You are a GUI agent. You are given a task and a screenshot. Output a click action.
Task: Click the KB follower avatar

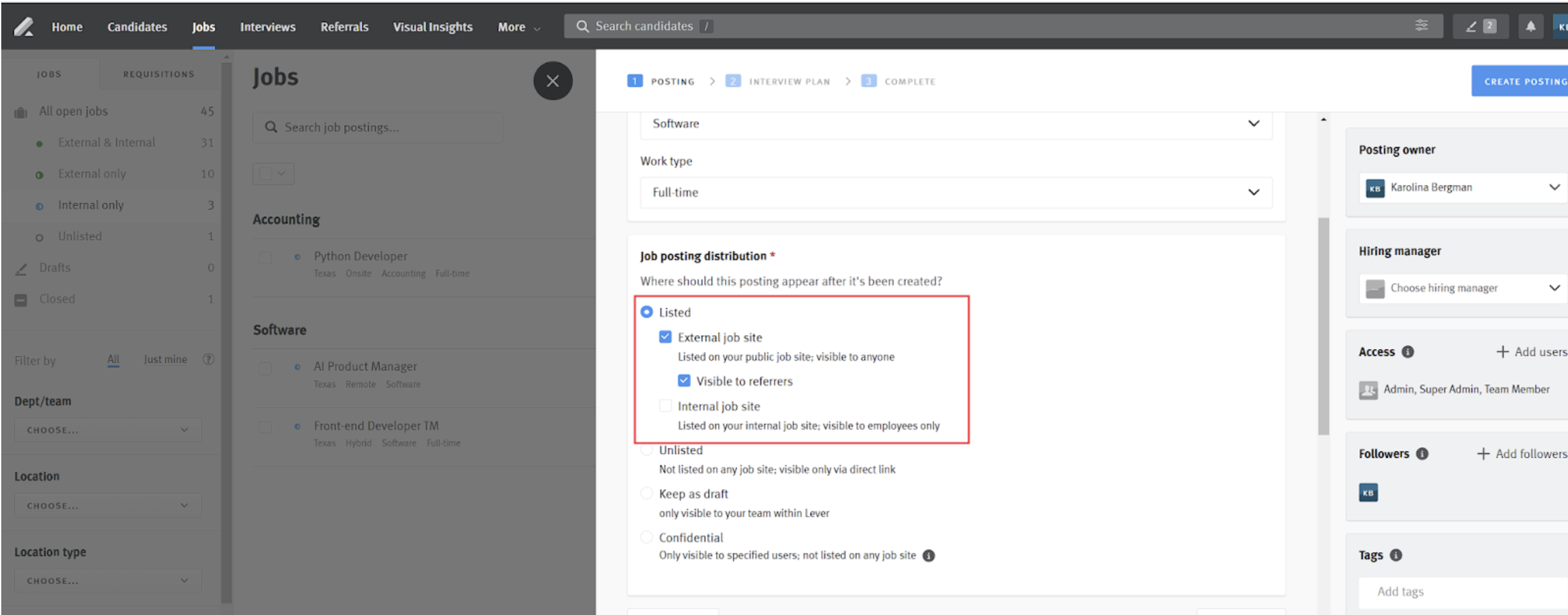tap(1368, 492)
